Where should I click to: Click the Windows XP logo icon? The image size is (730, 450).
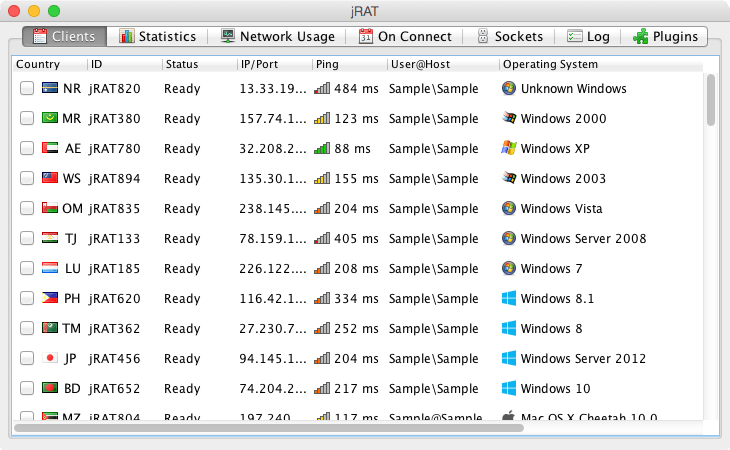click(x=509, y=149)
